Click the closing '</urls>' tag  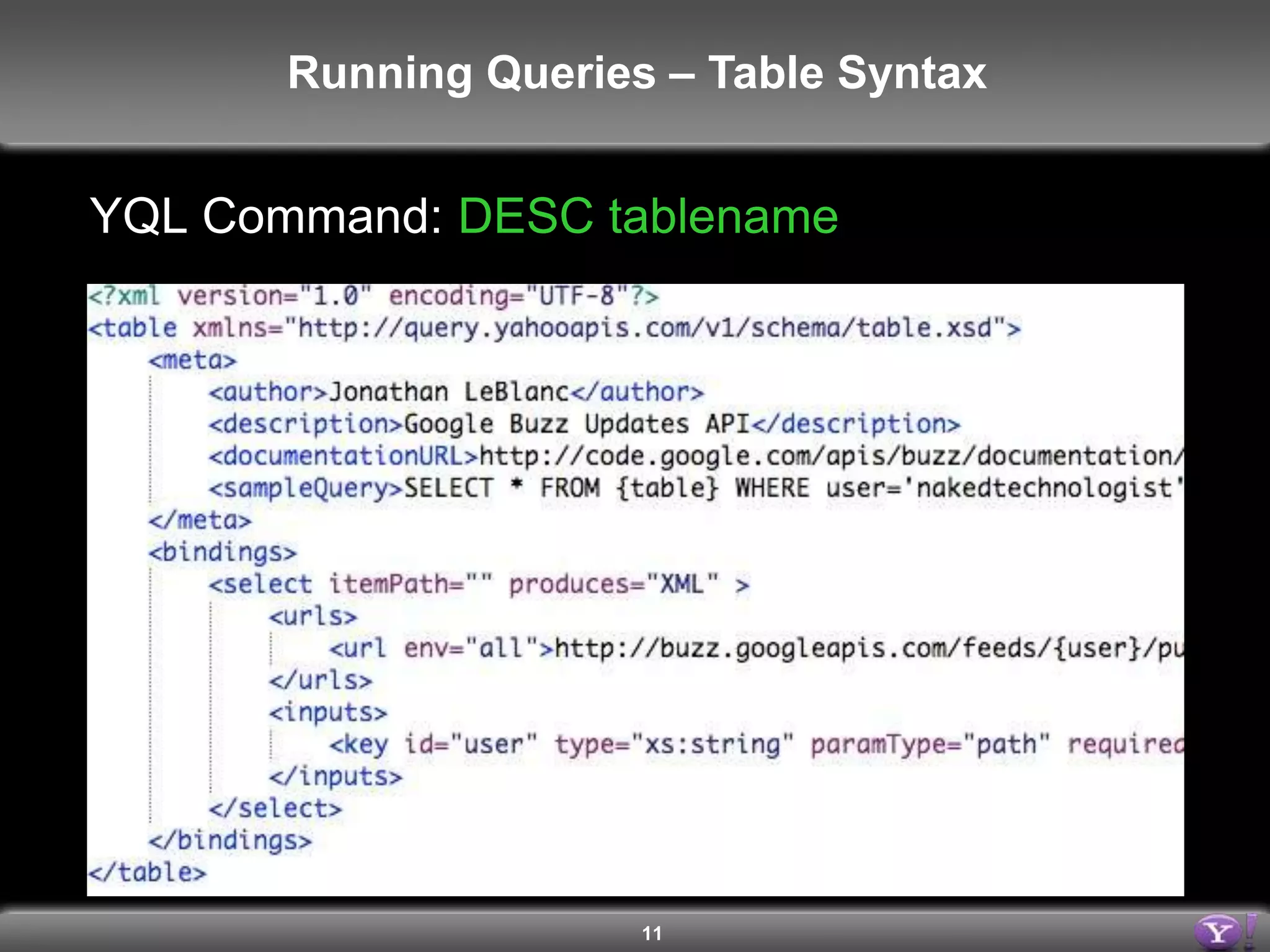321,681
